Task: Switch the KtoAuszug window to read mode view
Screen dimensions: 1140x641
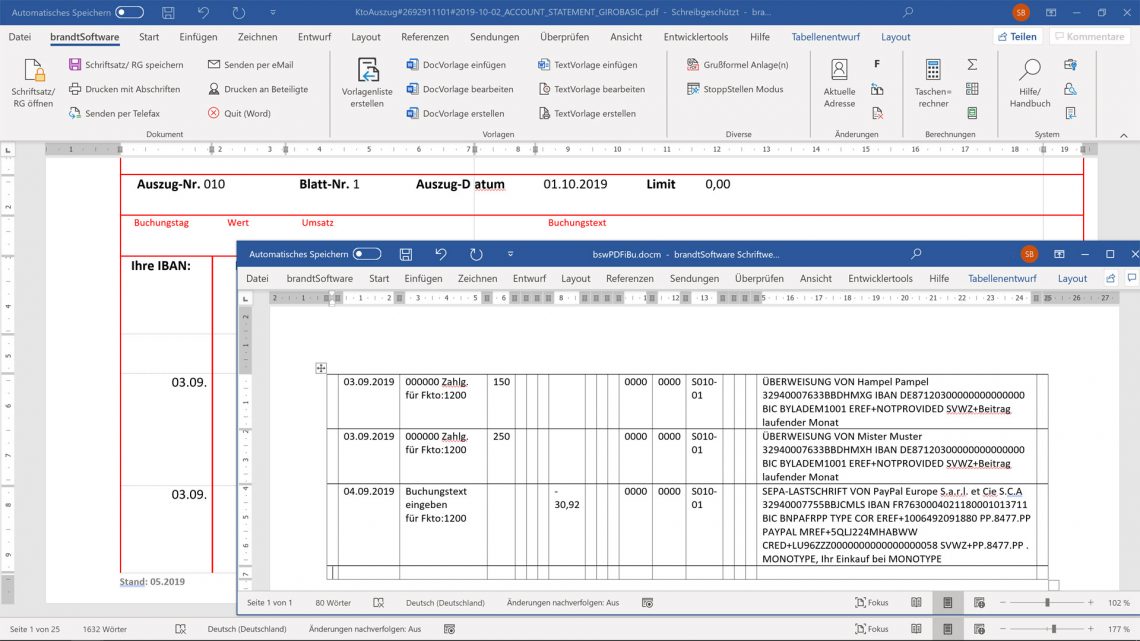Action: click(916, 629)
